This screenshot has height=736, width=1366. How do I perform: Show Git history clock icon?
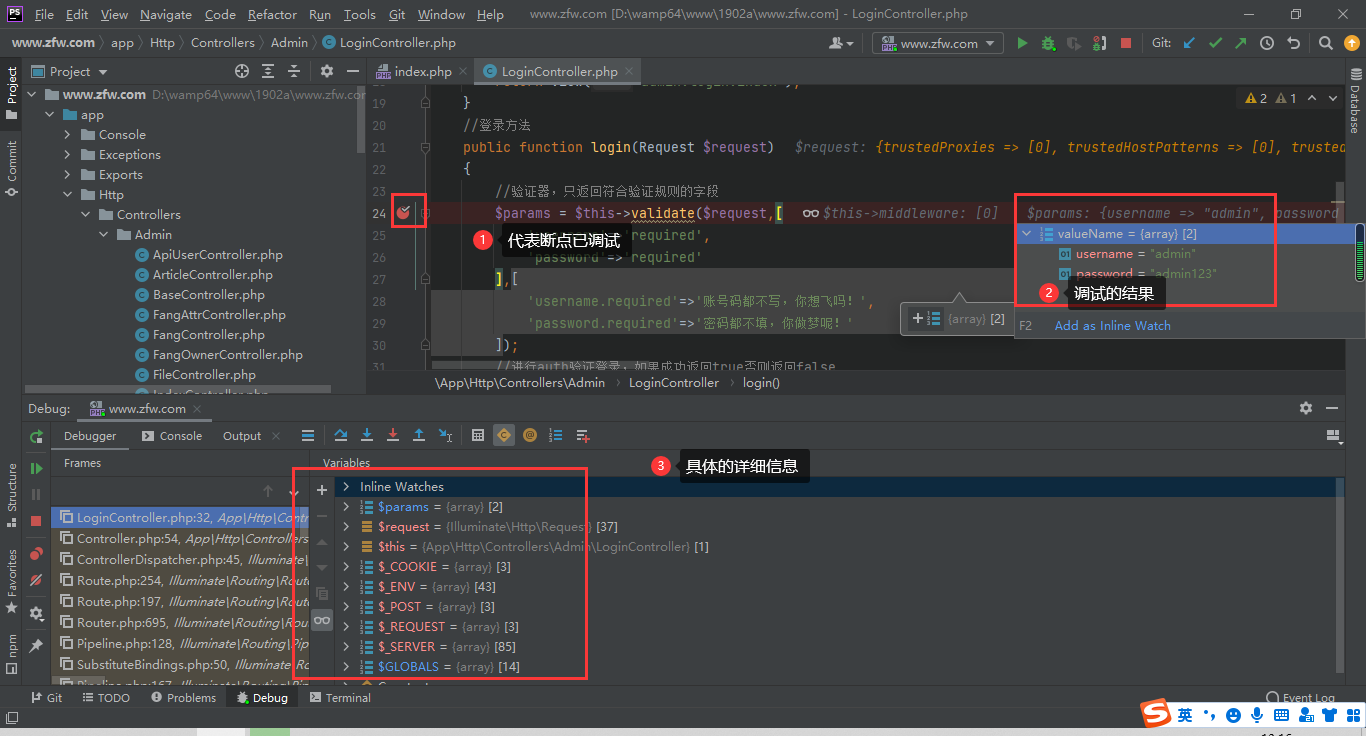click(x=1267, y=43)
